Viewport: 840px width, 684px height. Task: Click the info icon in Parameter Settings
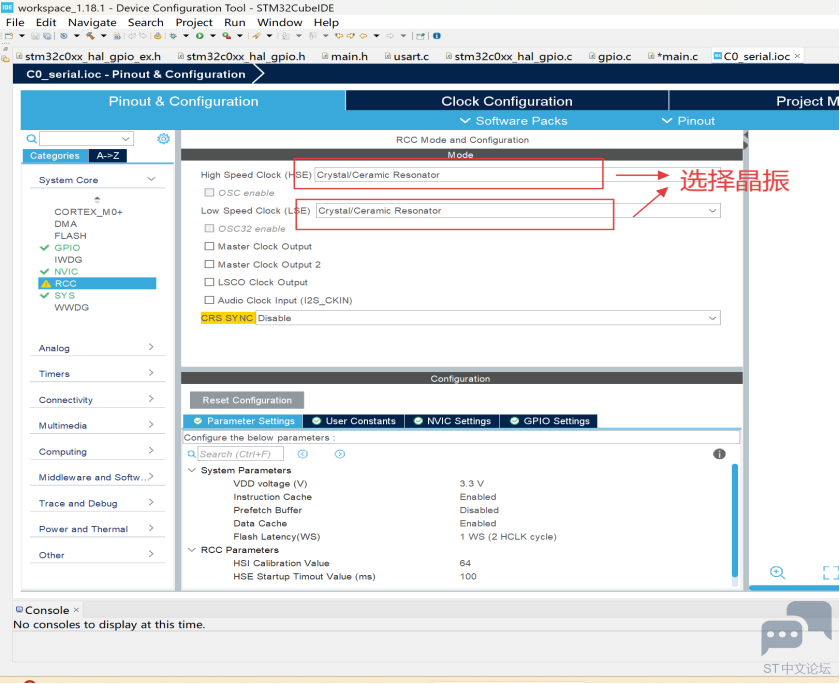point(719,454)
